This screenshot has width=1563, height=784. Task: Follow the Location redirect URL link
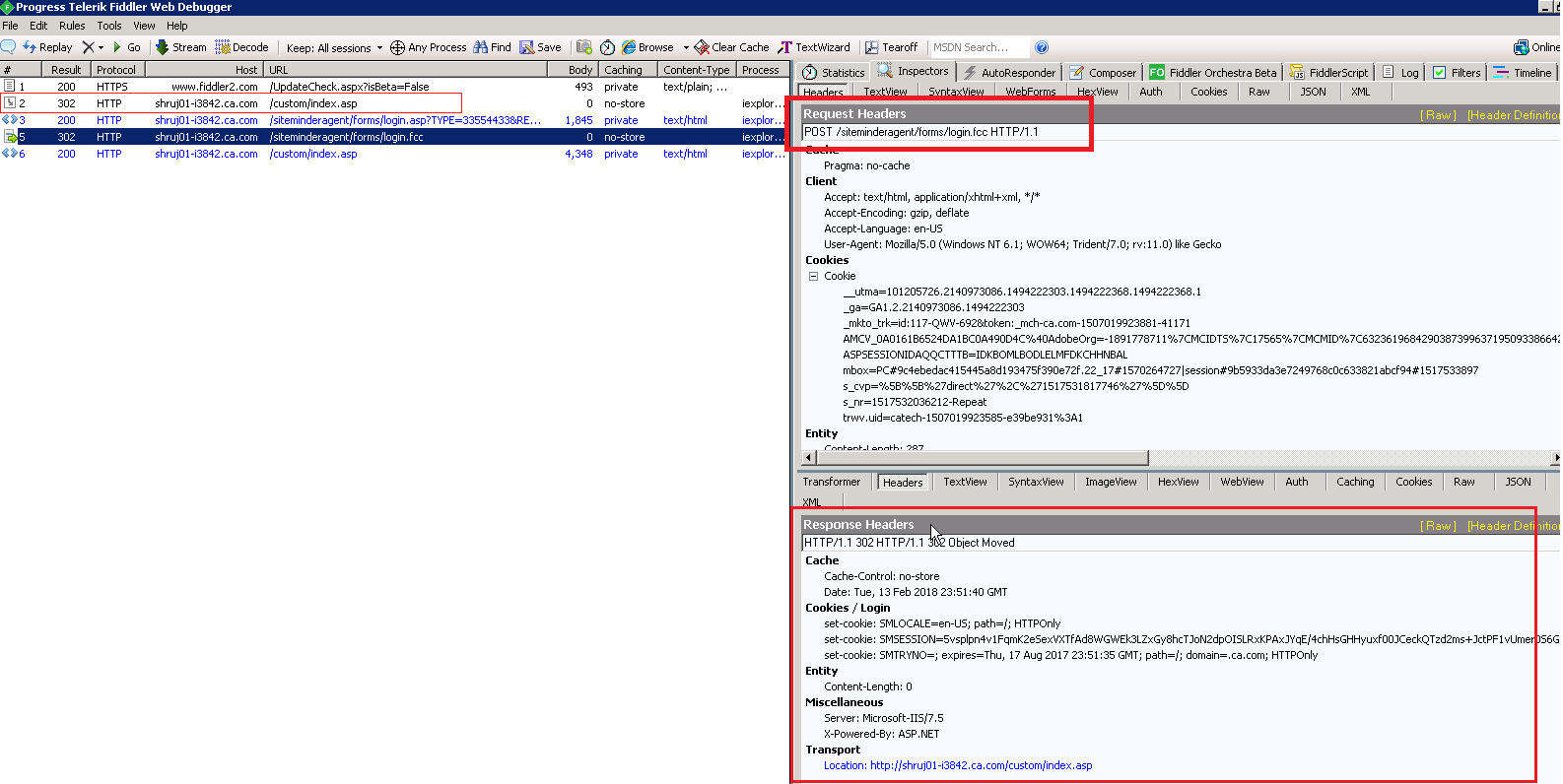pos(981,765)
